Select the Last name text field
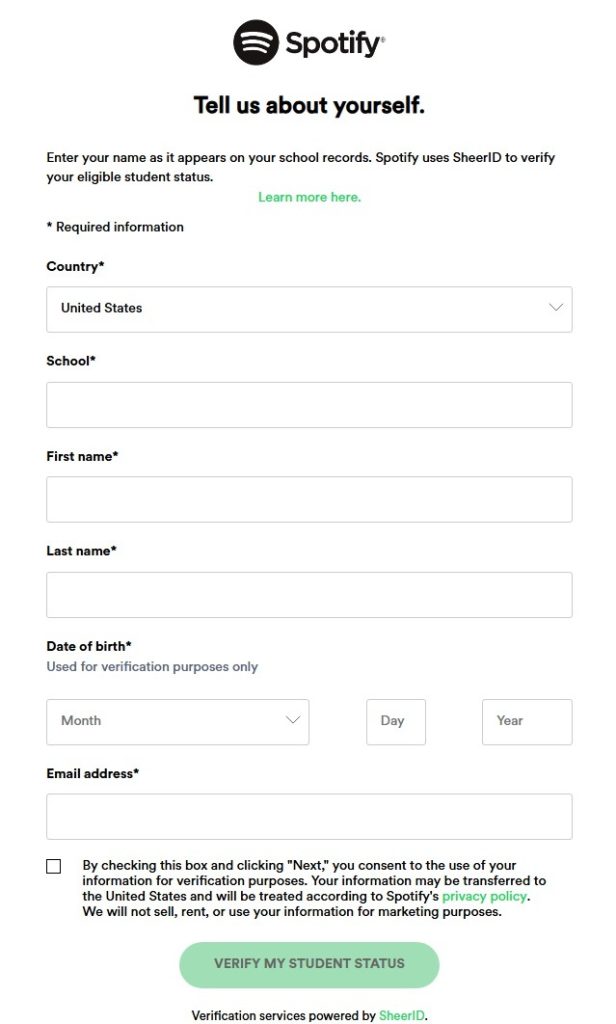 coord(309,595)
